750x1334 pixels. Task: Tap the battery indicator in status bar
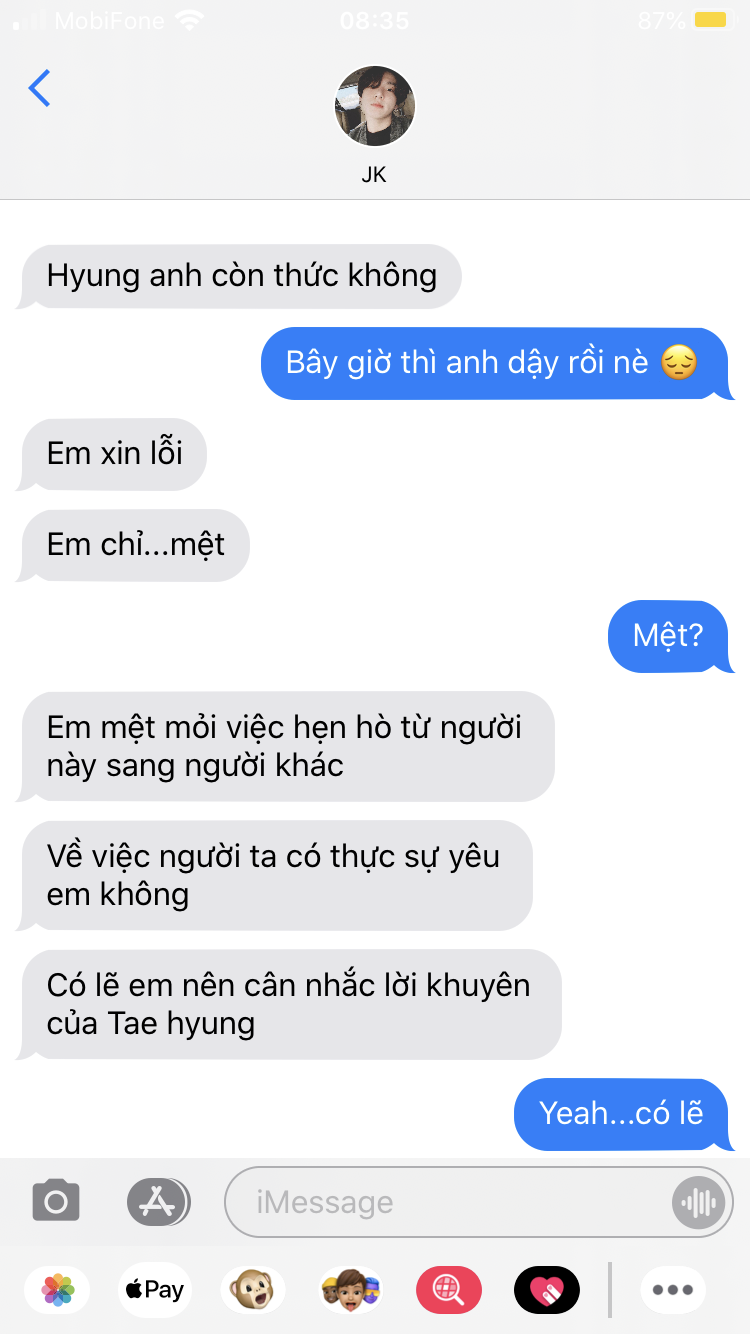coord(712,20)
